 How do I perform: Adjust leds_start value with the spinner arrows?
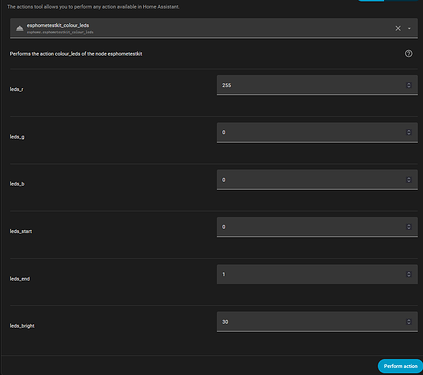click(409, 227)
